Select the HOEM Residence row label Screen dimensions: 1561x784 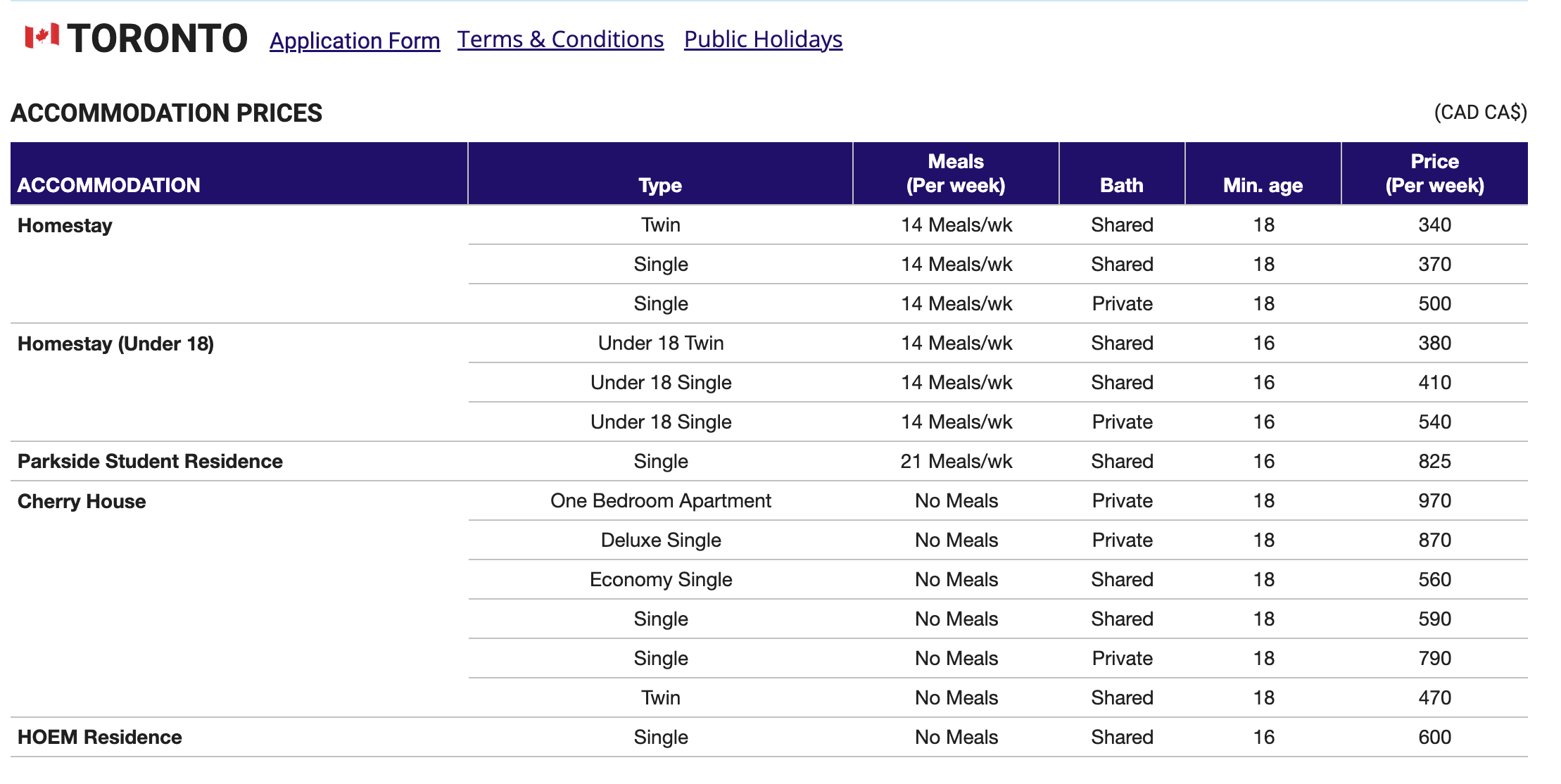pos(99,737)
